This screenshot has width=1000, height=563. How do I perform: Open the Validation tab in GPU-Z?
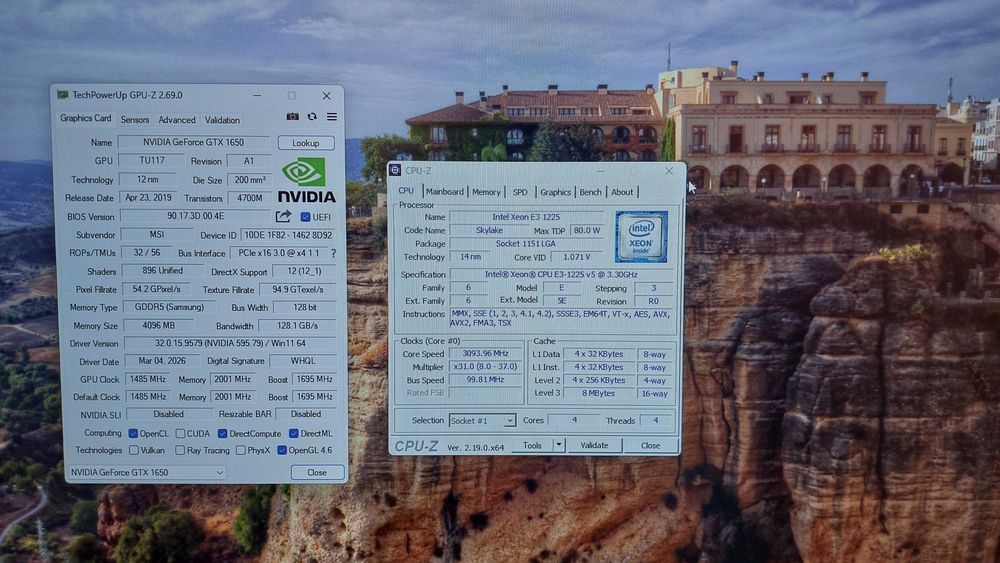coord(222,120)
